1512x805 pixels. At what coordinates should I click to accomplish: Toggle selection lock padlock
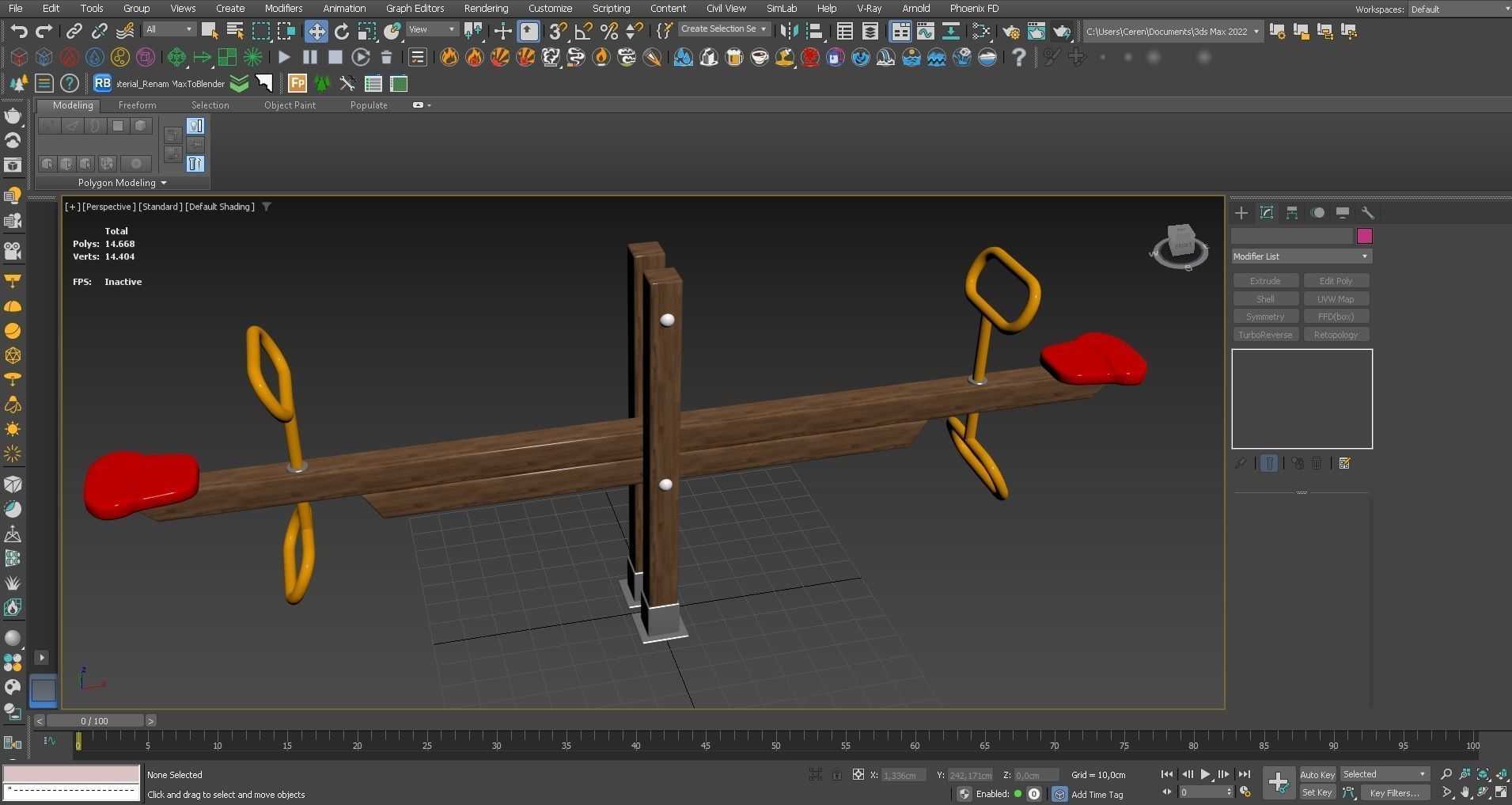point(837,774)
